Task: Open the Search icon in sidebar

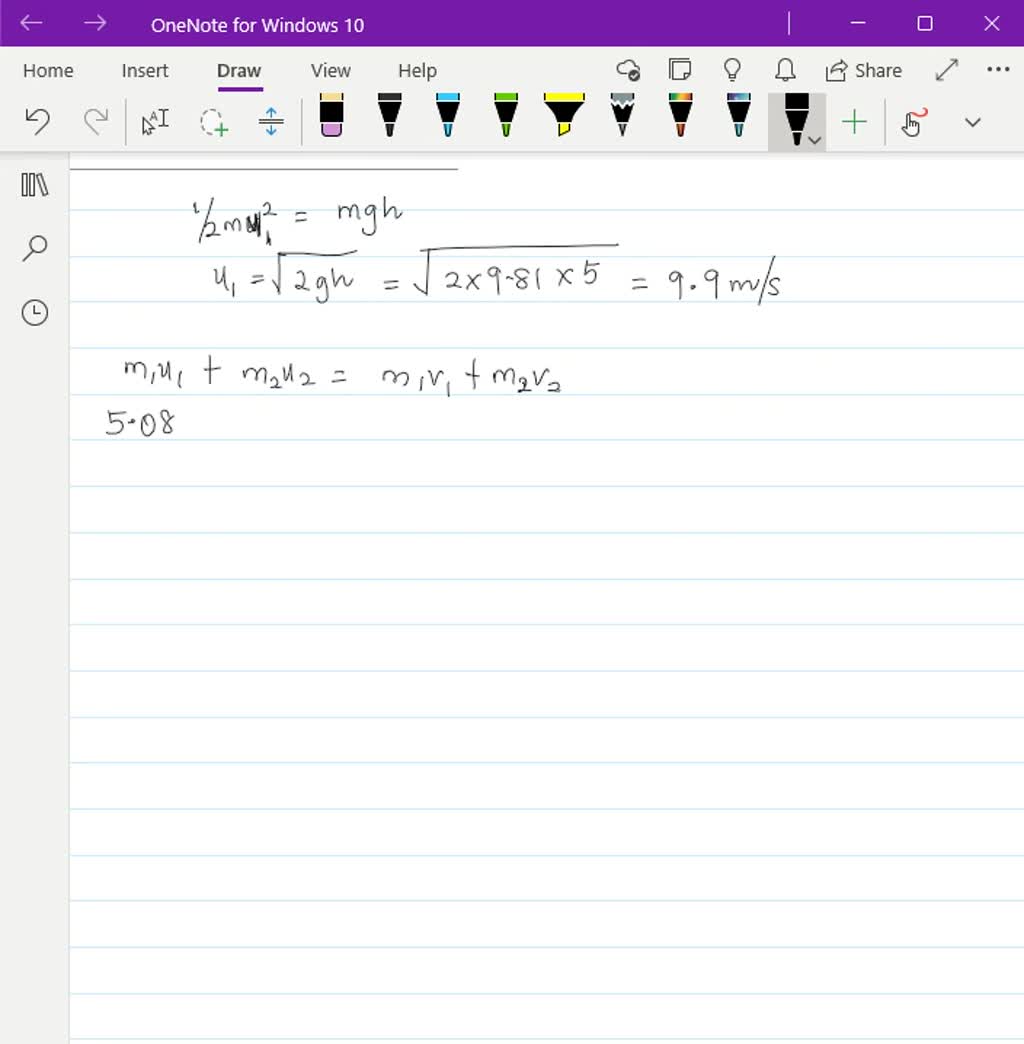Action: tap(35, 248)
